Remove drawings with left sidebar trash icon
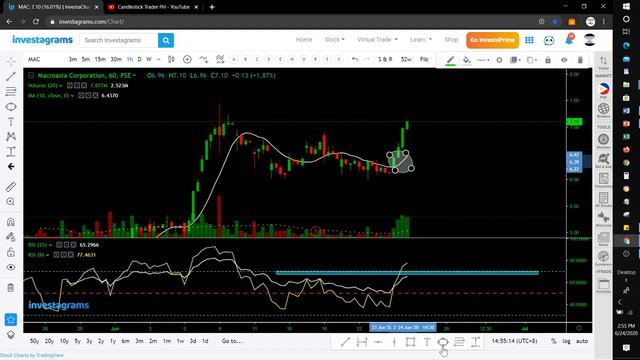 11,288
